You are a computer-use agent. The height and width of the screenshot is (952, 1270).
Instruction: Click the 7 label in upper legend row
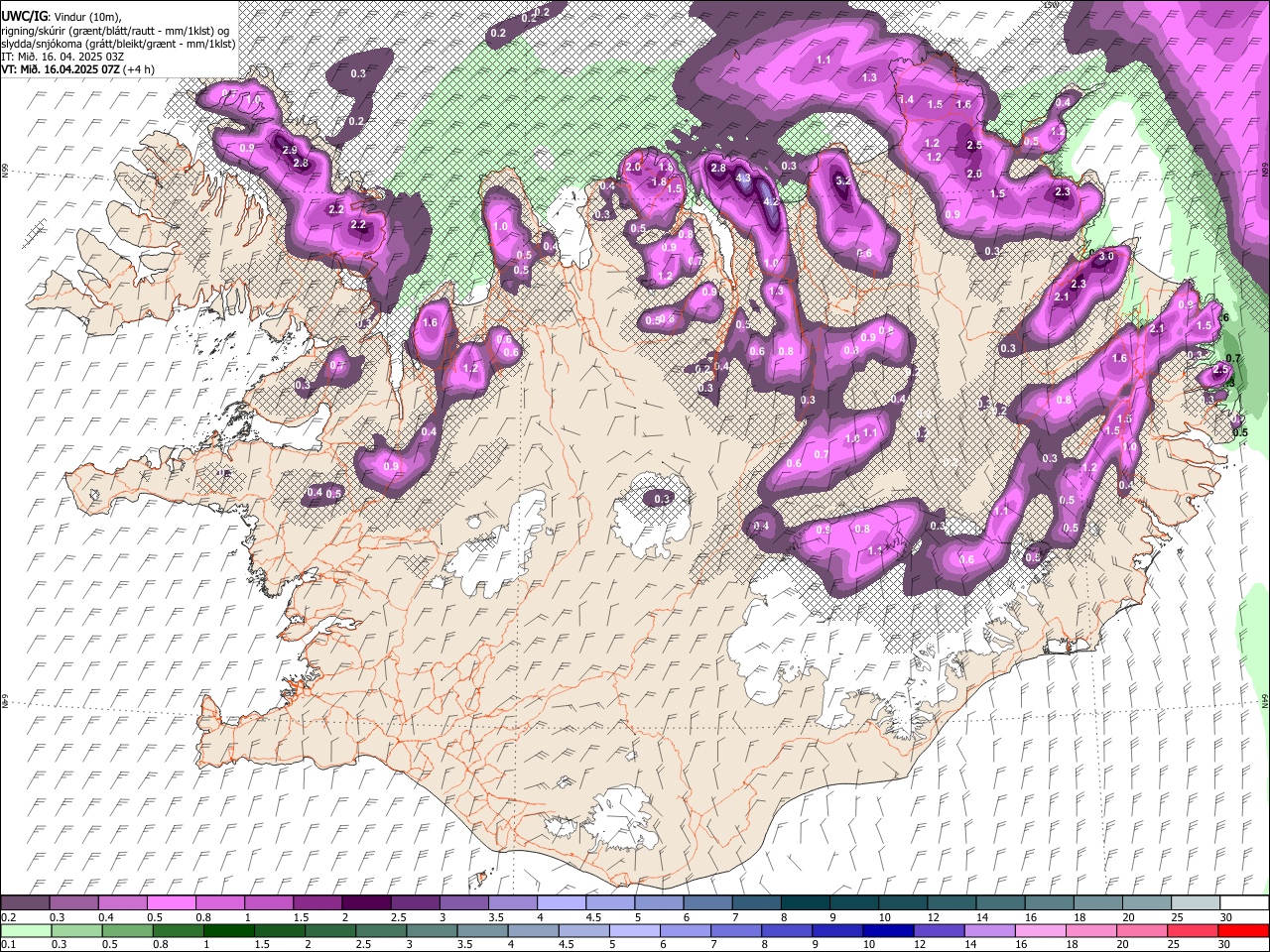[734, 917]
